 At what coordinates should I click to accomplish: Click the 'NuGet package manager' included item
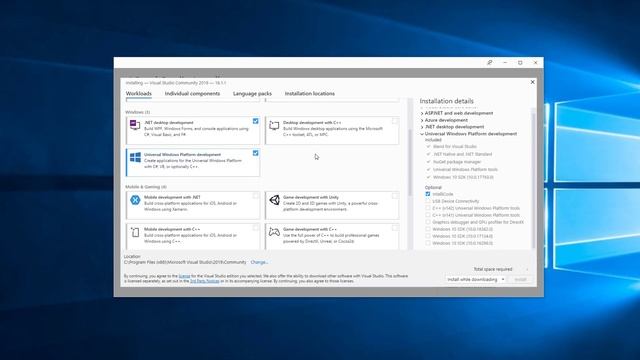coord(457,162)
